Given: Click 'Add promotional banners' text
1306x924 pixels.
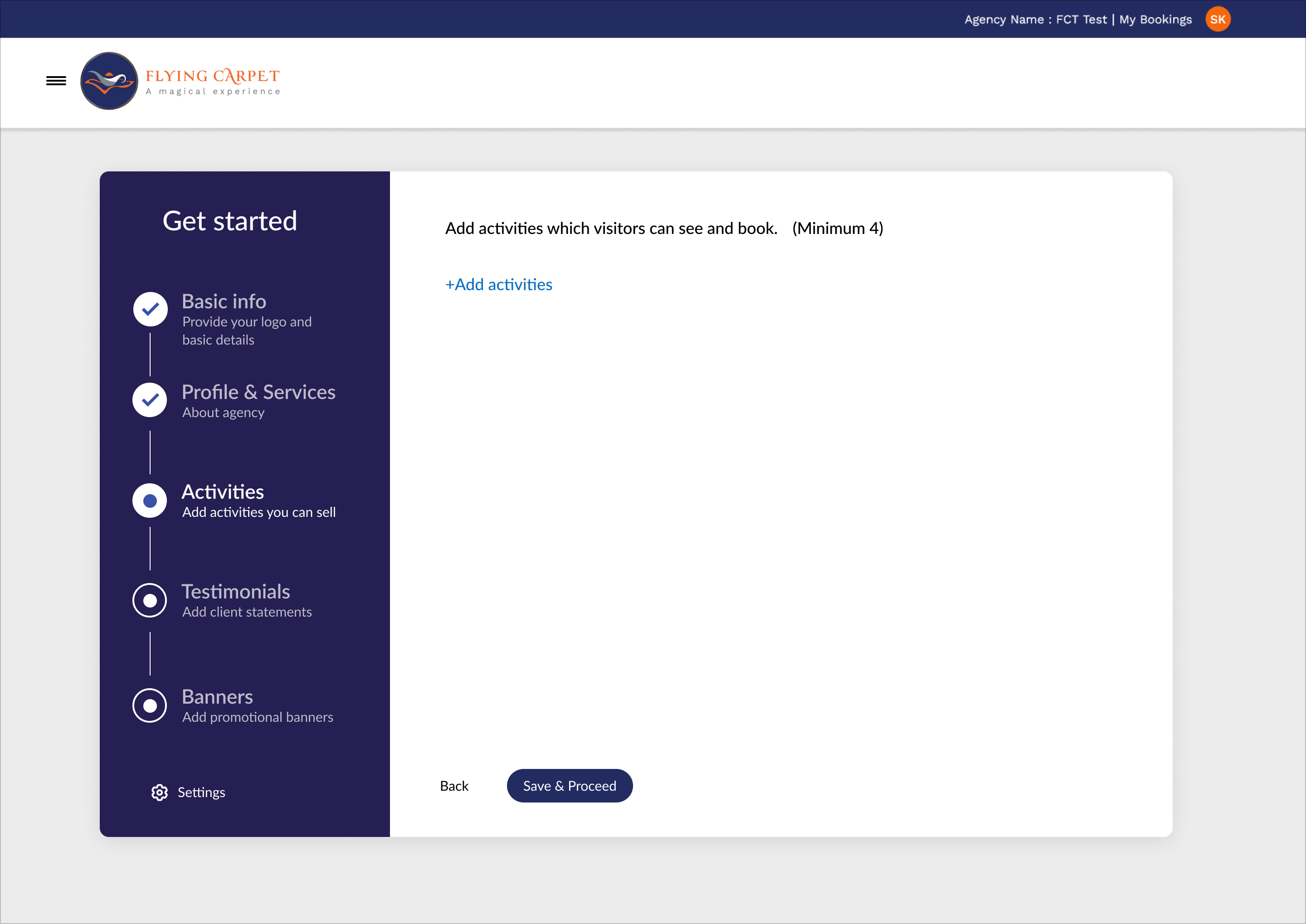Looking at the screenshot, I should [x=258, y=717].
